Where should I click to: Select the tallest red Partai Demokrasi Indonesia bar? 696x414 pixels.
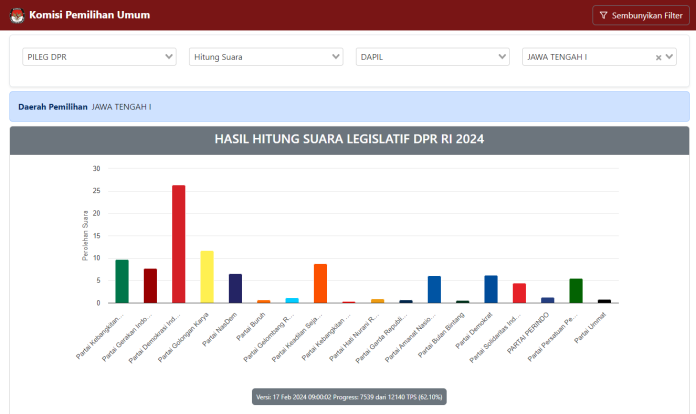click(179, 244)
